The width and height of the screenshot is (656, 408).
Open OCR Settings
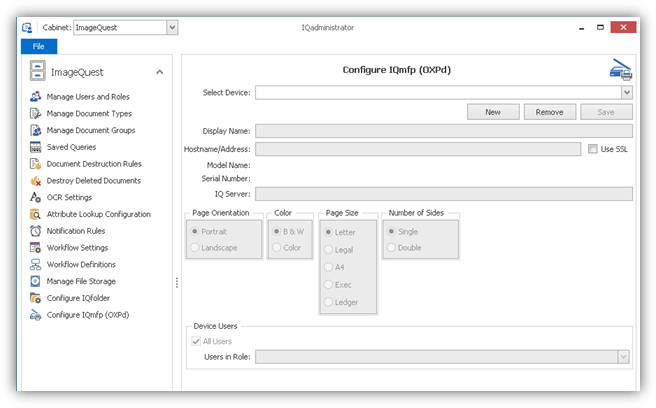69,197
